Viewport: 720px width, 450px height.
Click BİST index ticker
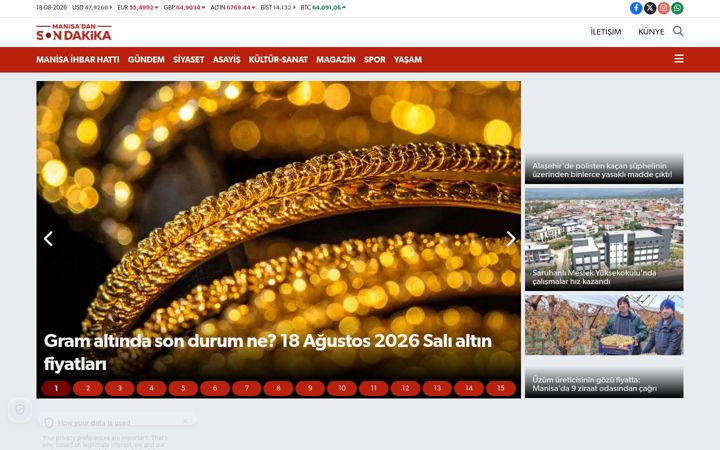[278, 7]
